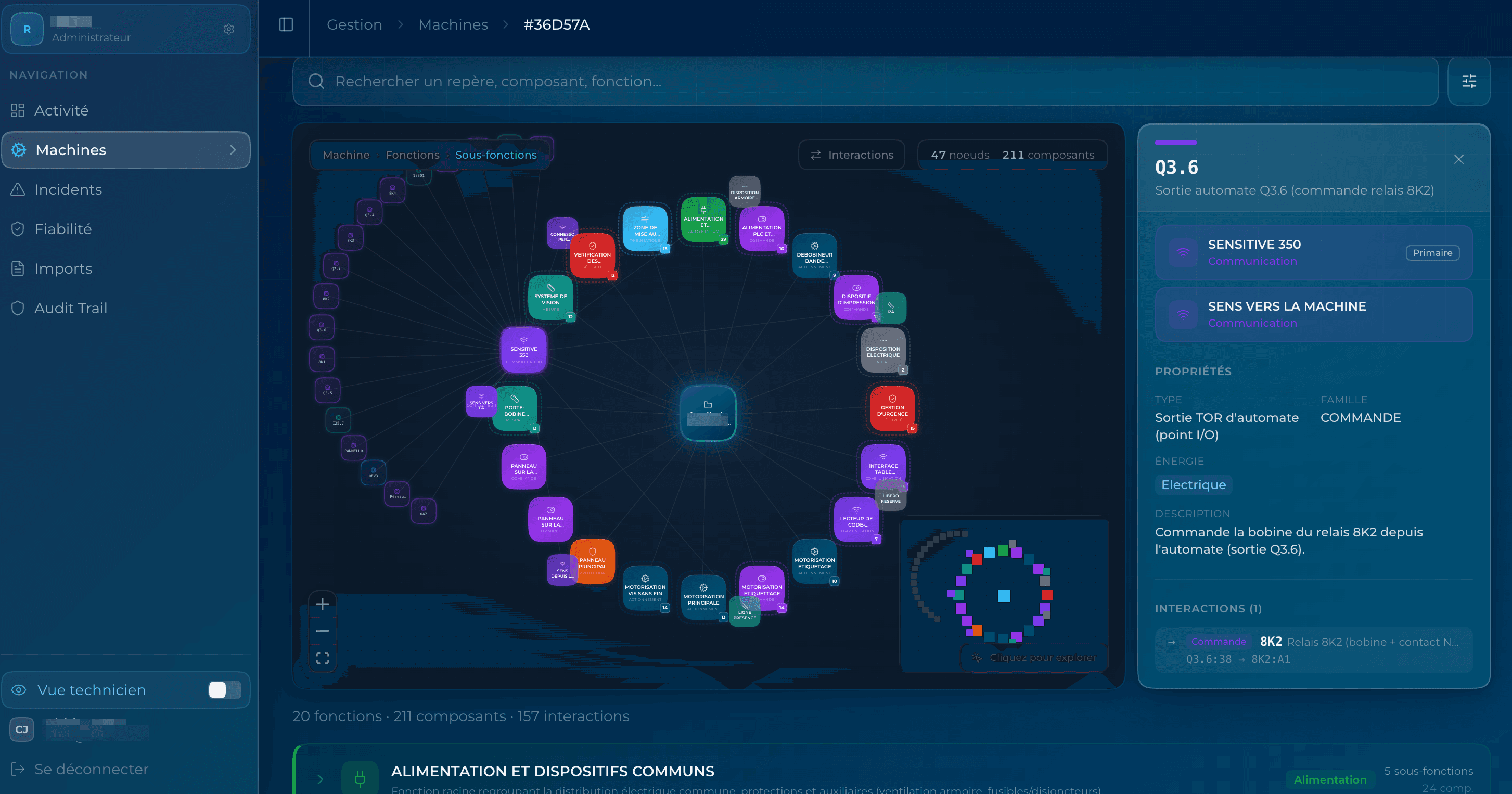This screenshot has width=1512, height=794.
Task: Select the PORTE-BOBINE... node
Action: coord(516,408)
